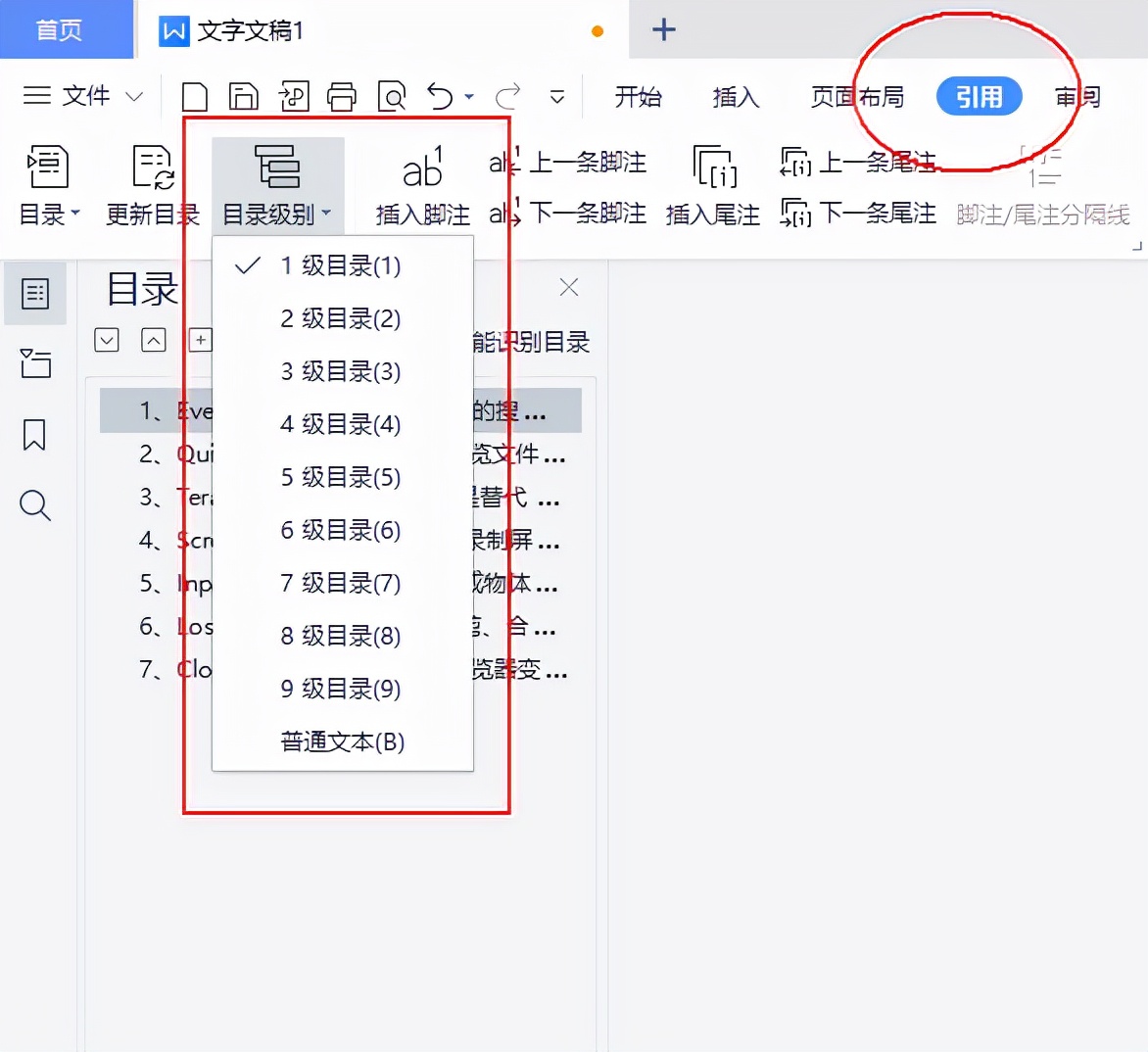Select the 3 级目录 level option
Image resolution: width=1148 pixels, height=1052 pixels.
pos(340,371)
